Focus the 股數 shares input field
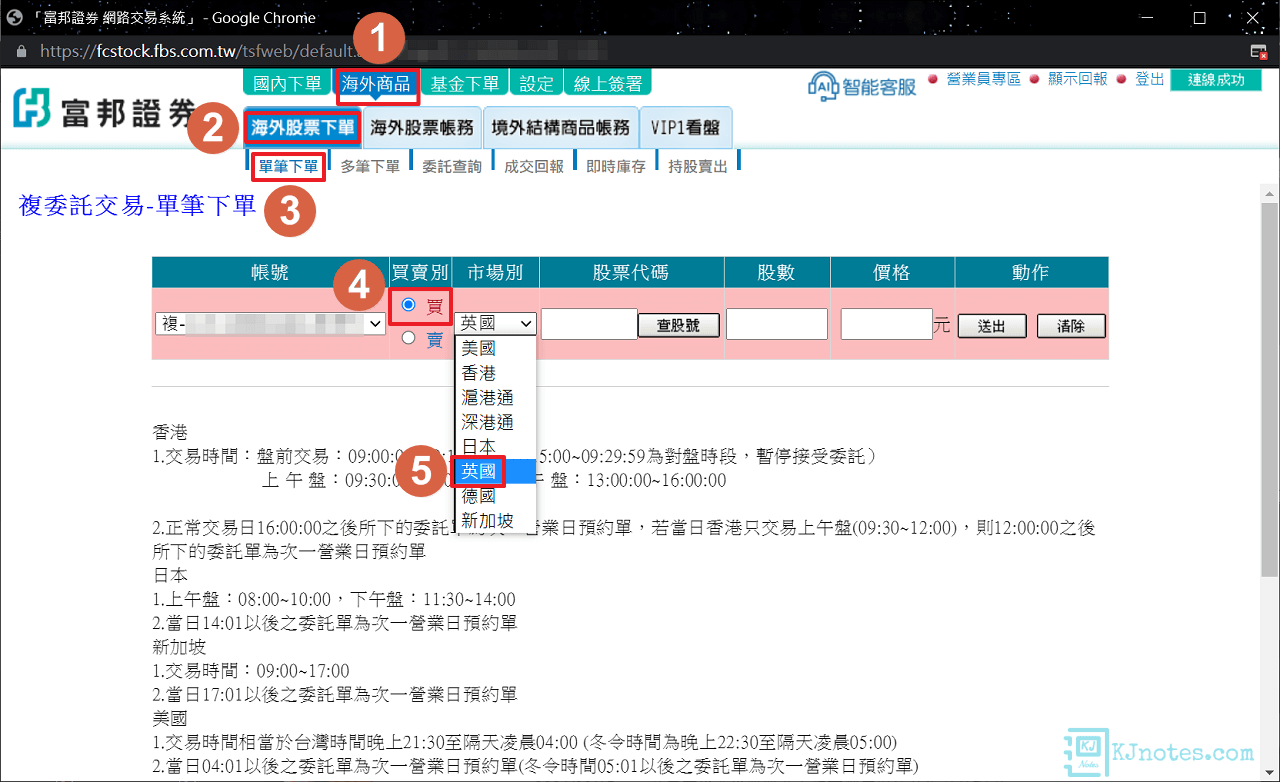This screenshot has height=782, width=1280. pos(777,324)
